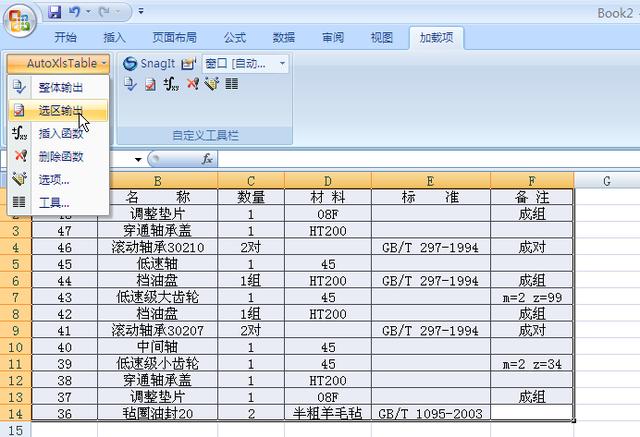Screen dimensions: 640x437
Task: Click the cell 低速轴
Action: click(x=158, y=264)
